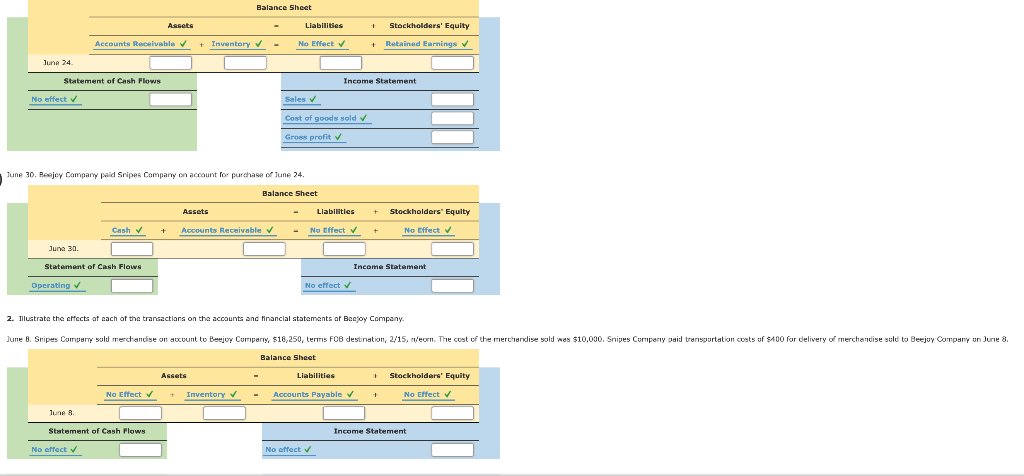Viewport: 1024px width, 476px height.
Task: Click the June 24 liabilities amount field
Action: 340,63
